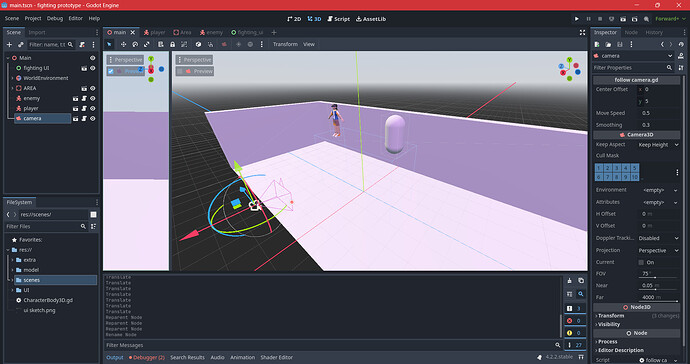Enable Preview checkbox in main viewport
The image size is (690, 364).
point(180,71)
